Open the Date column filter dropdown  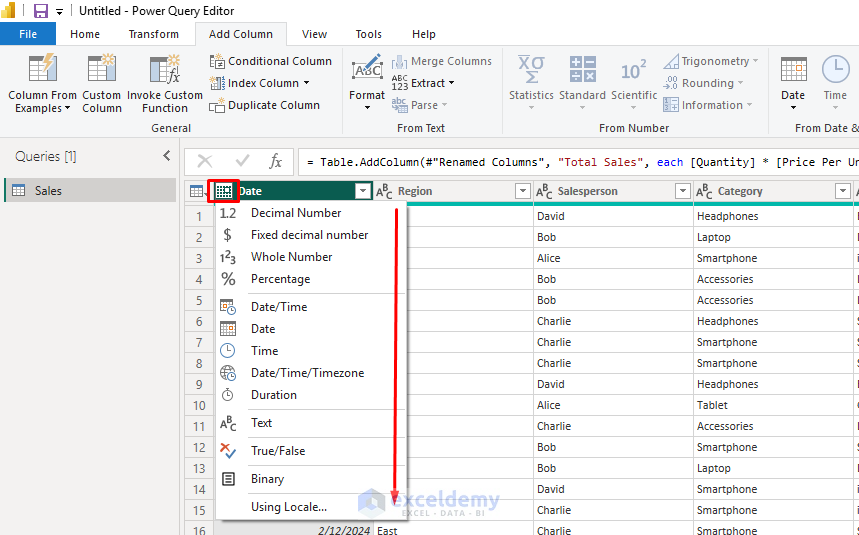(x=363, y=191)
